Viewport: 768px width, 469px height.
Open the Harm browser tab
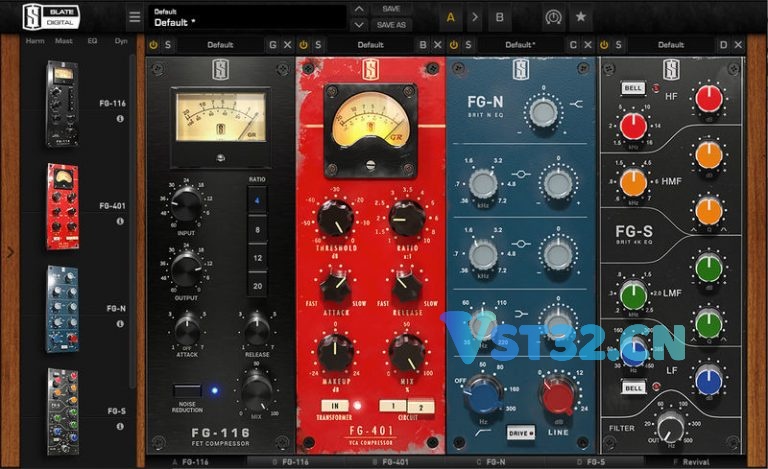pyautogui.click(x=35, y=41)
